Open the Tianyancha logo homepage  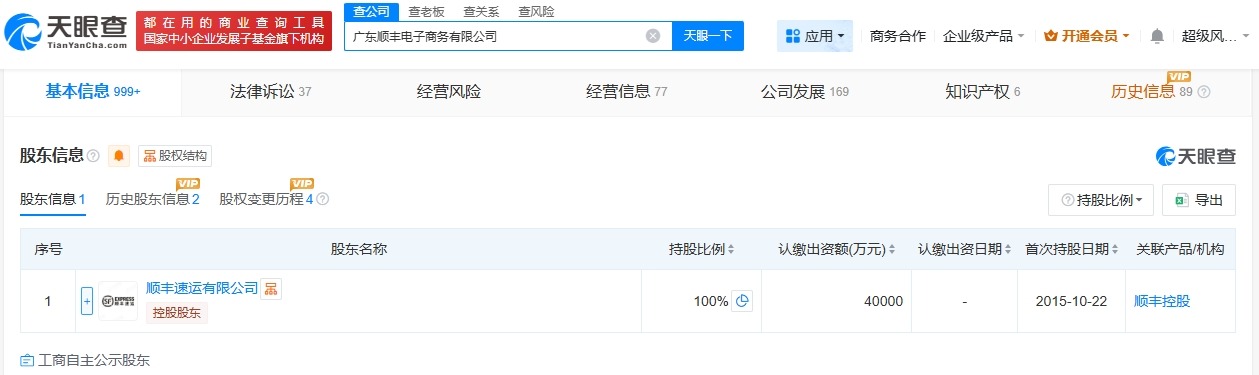(x=66, y=33)
